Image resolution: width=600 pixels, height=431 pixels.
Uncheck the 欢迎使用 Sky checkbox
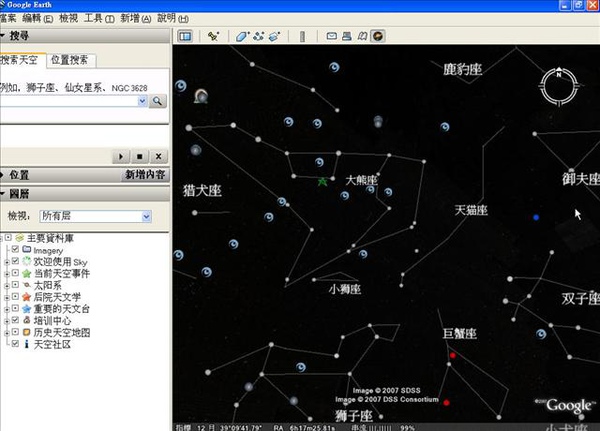pyautogui.click(x=15, y=261)
